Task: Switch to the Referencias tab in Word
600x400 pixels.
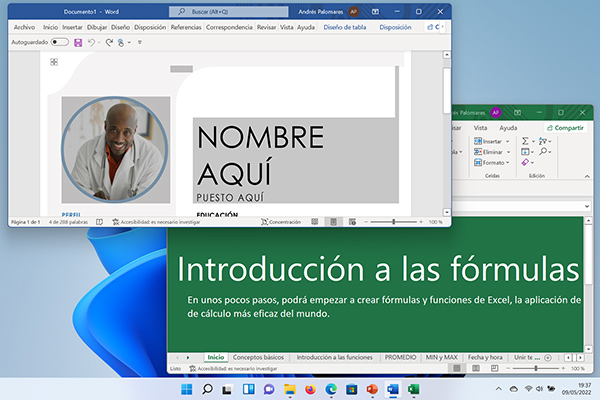Action: tap(186, 27)
